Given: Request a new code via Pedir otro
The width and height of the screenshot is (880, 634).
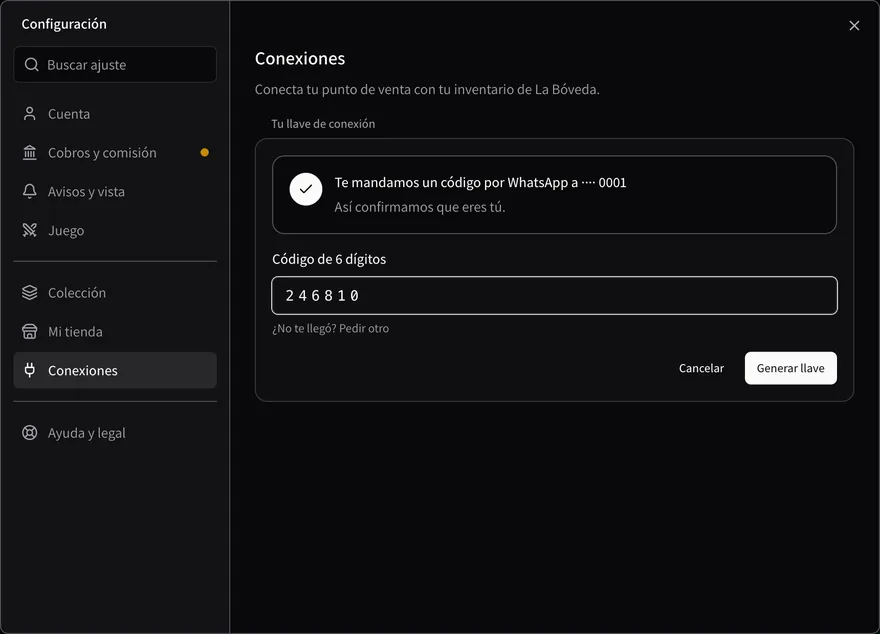Looking at the screenshot, I should coord(364,329).
